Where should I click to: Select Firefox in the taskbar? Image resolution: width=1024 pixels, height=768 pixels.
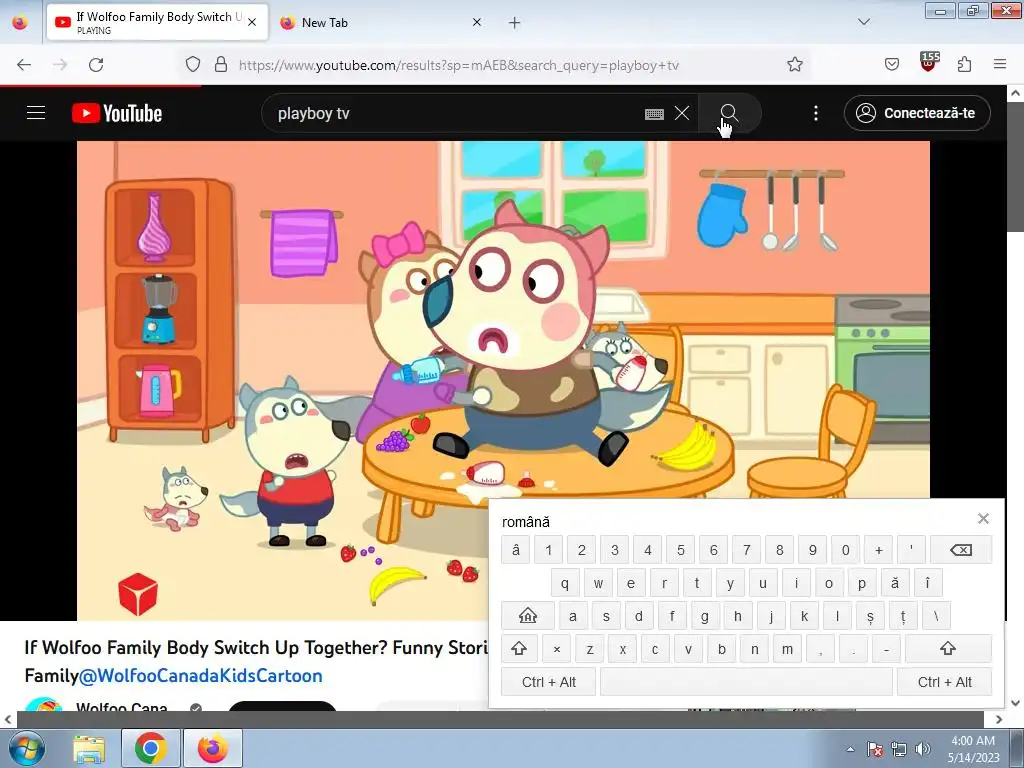tap(213, 748)
